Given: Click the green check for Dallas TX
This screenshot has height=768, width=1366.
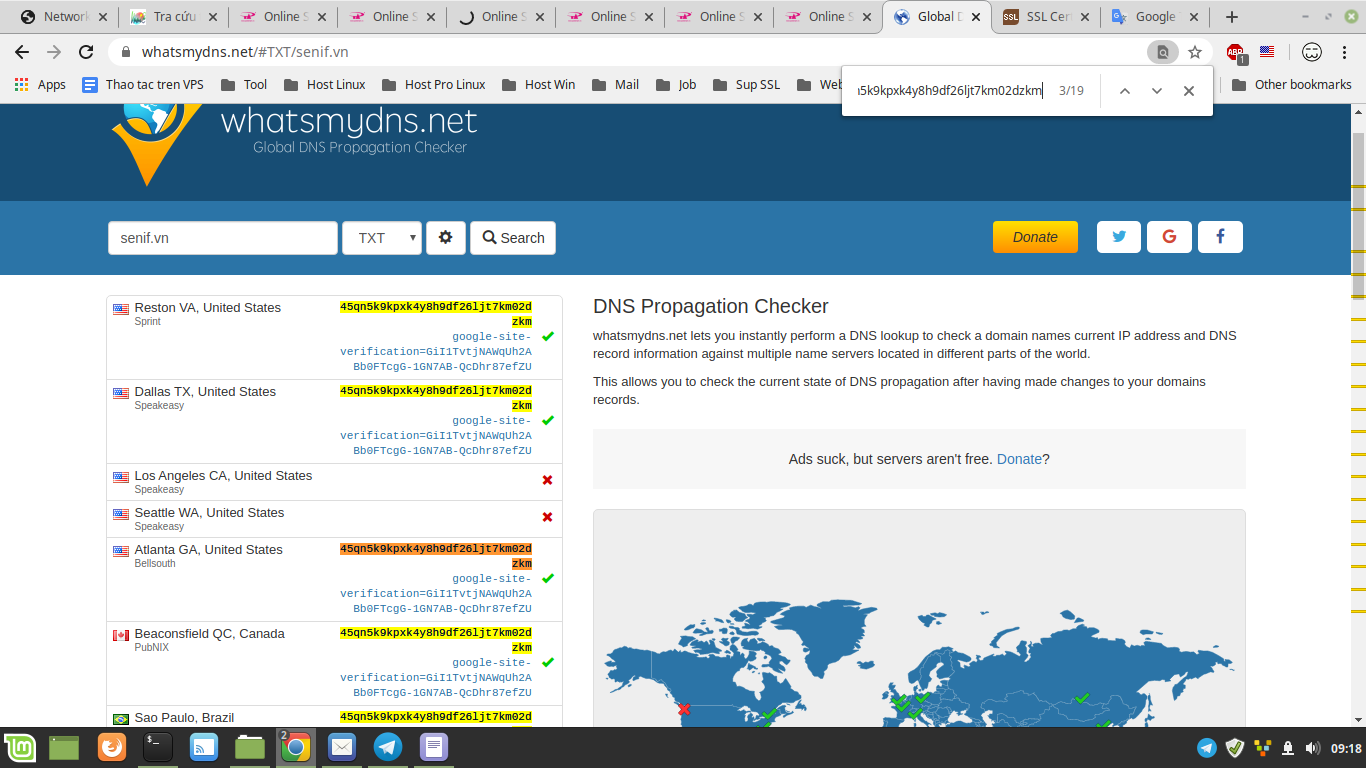Looking at the screenshot, I should (547, 421).
